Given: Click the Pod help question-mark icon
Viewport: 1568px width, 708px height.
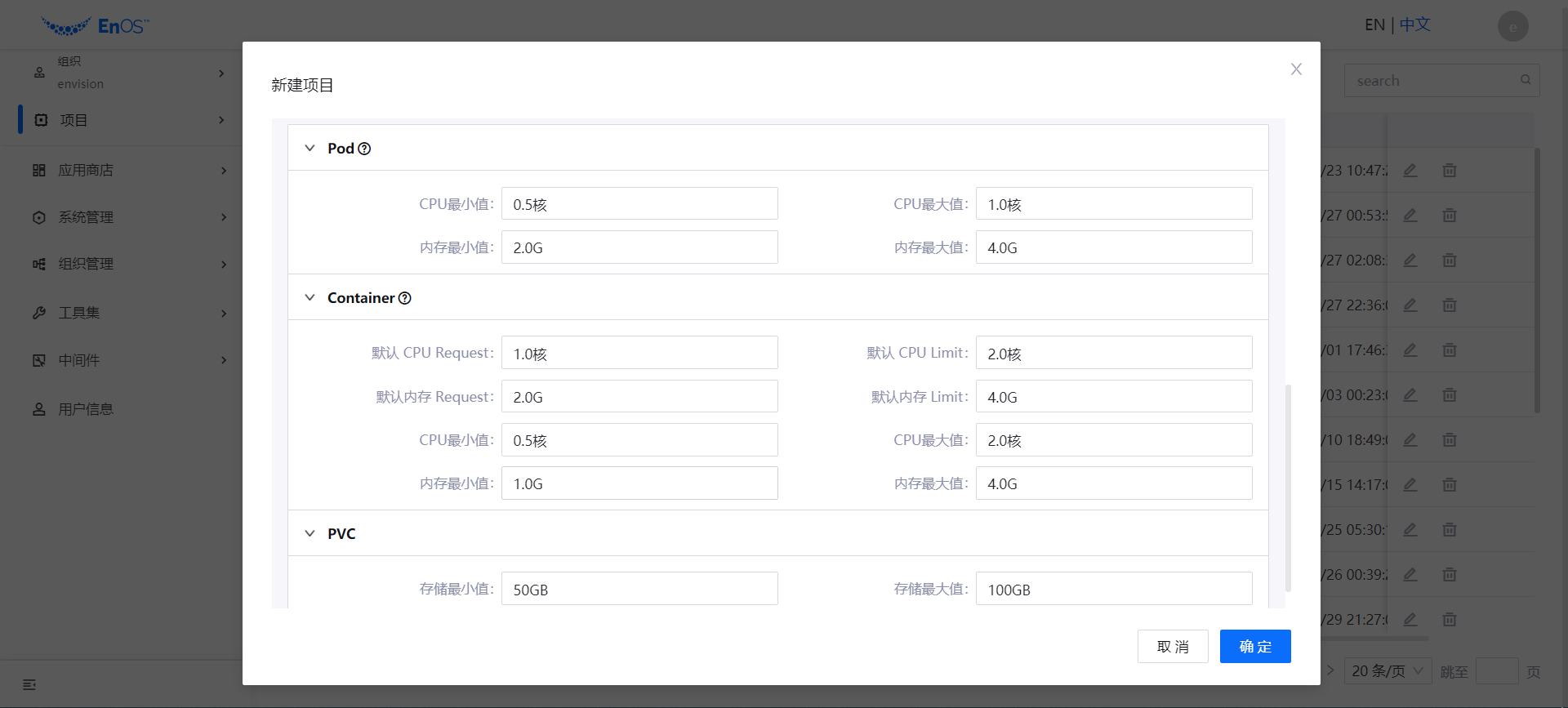Looking at the screenshot, I should (x=364, y=149).
